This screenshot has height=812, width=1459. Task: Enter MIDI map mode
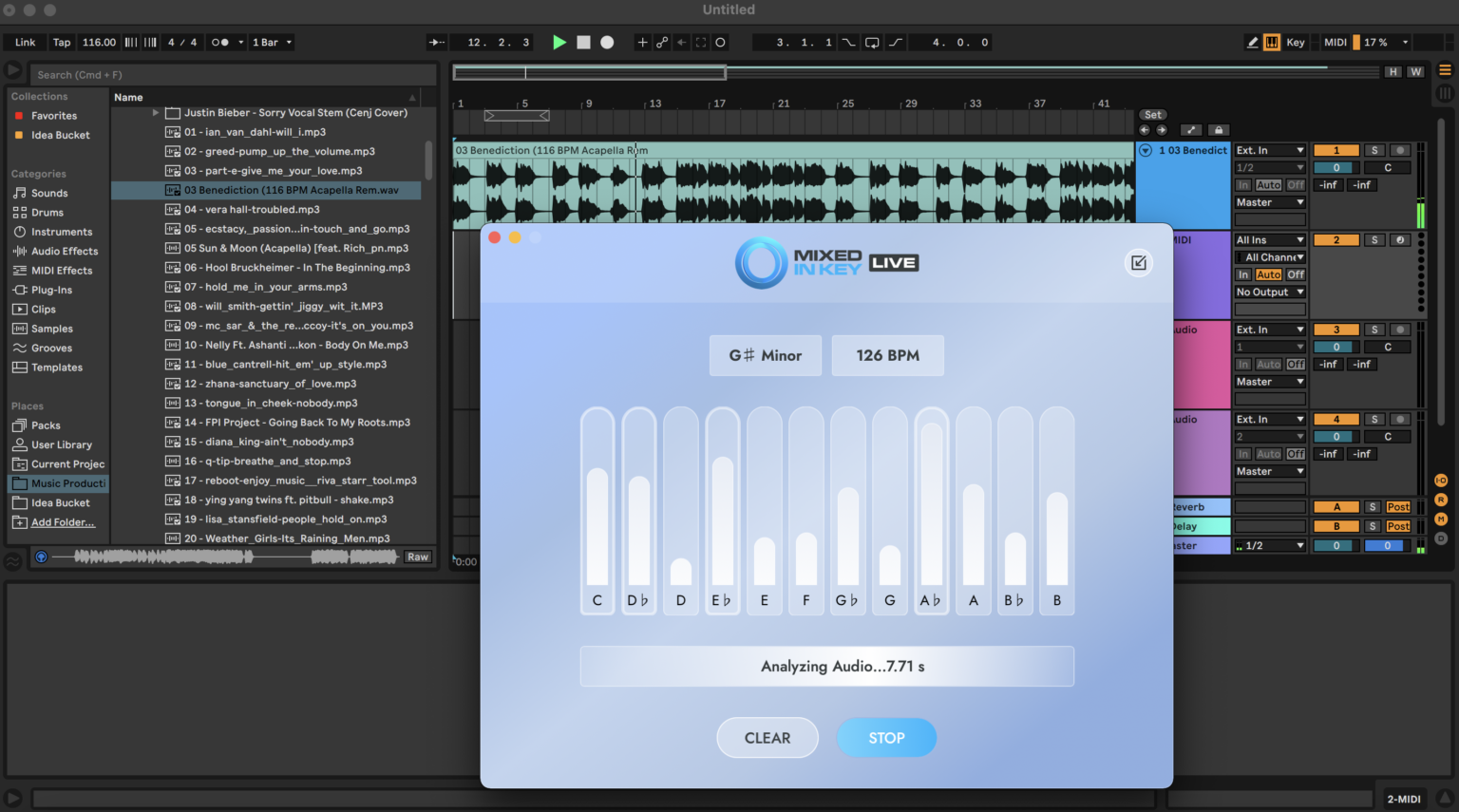pos(1335,42)
